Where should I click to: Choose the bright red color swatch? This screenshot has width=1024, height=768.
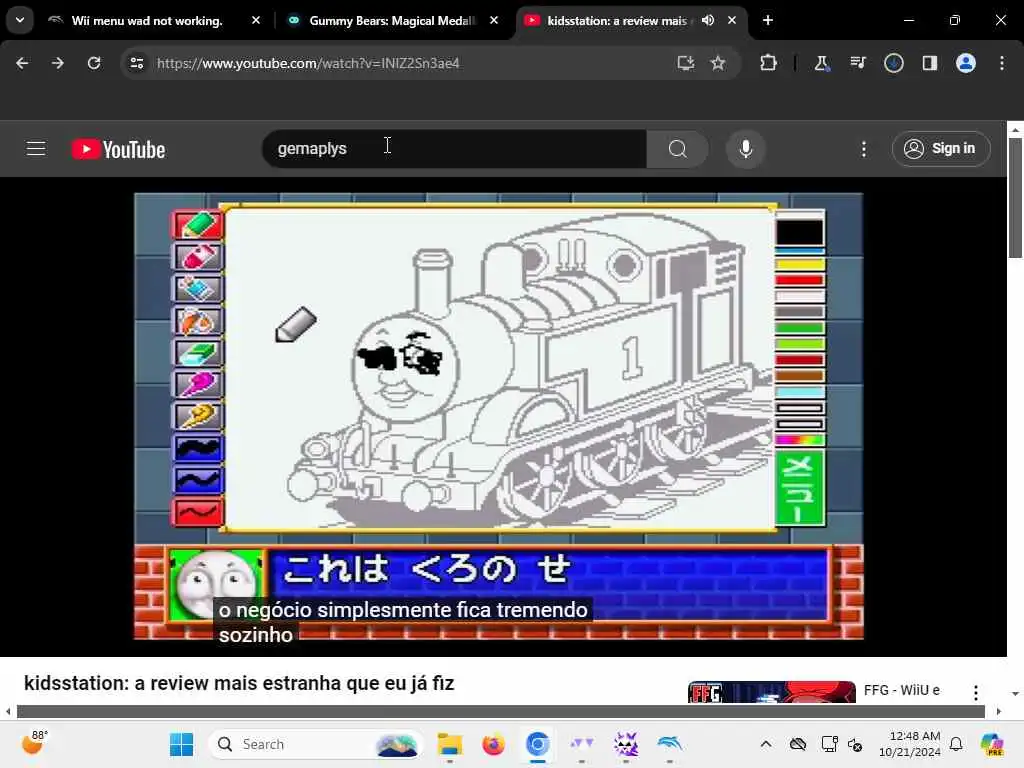pyautogui.click(x=800, y=281)
